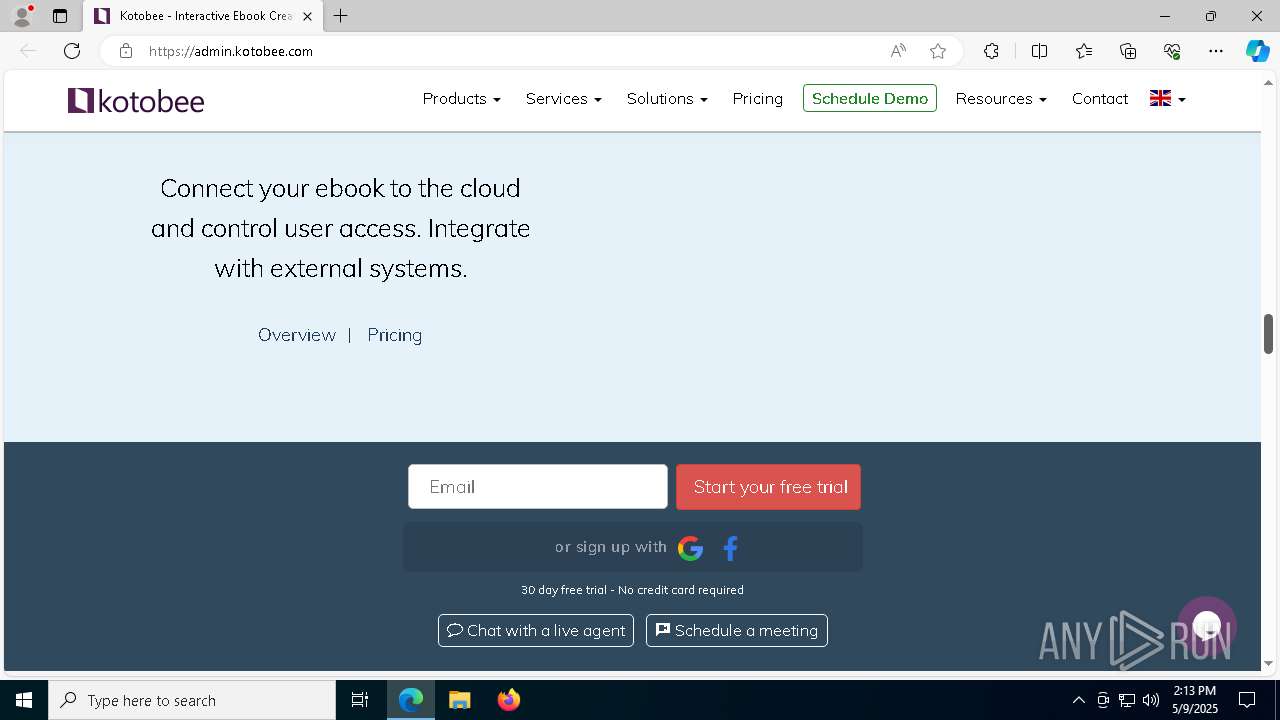
Task: Open the language flag selector
Action: pyautogui.click(x=1167, y=98)
